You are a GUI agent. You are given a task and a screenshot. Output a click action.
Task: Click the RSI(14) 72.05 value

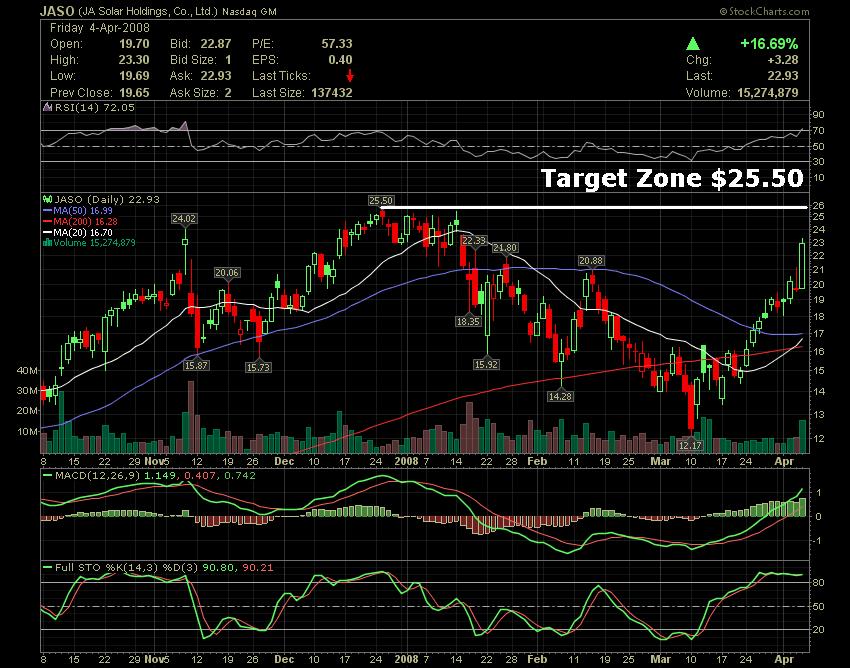(x=117, y=107)
